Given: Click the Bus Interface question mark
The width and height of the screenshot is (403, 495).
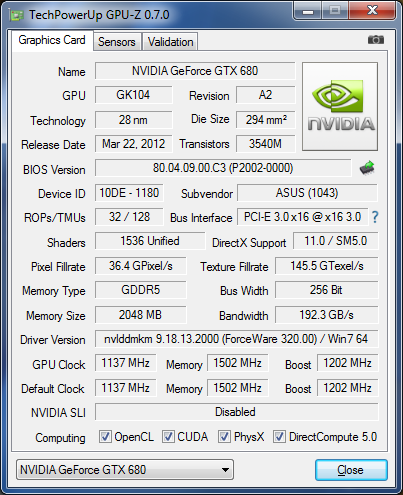Looking at the screenshot, I should point(375,217).
